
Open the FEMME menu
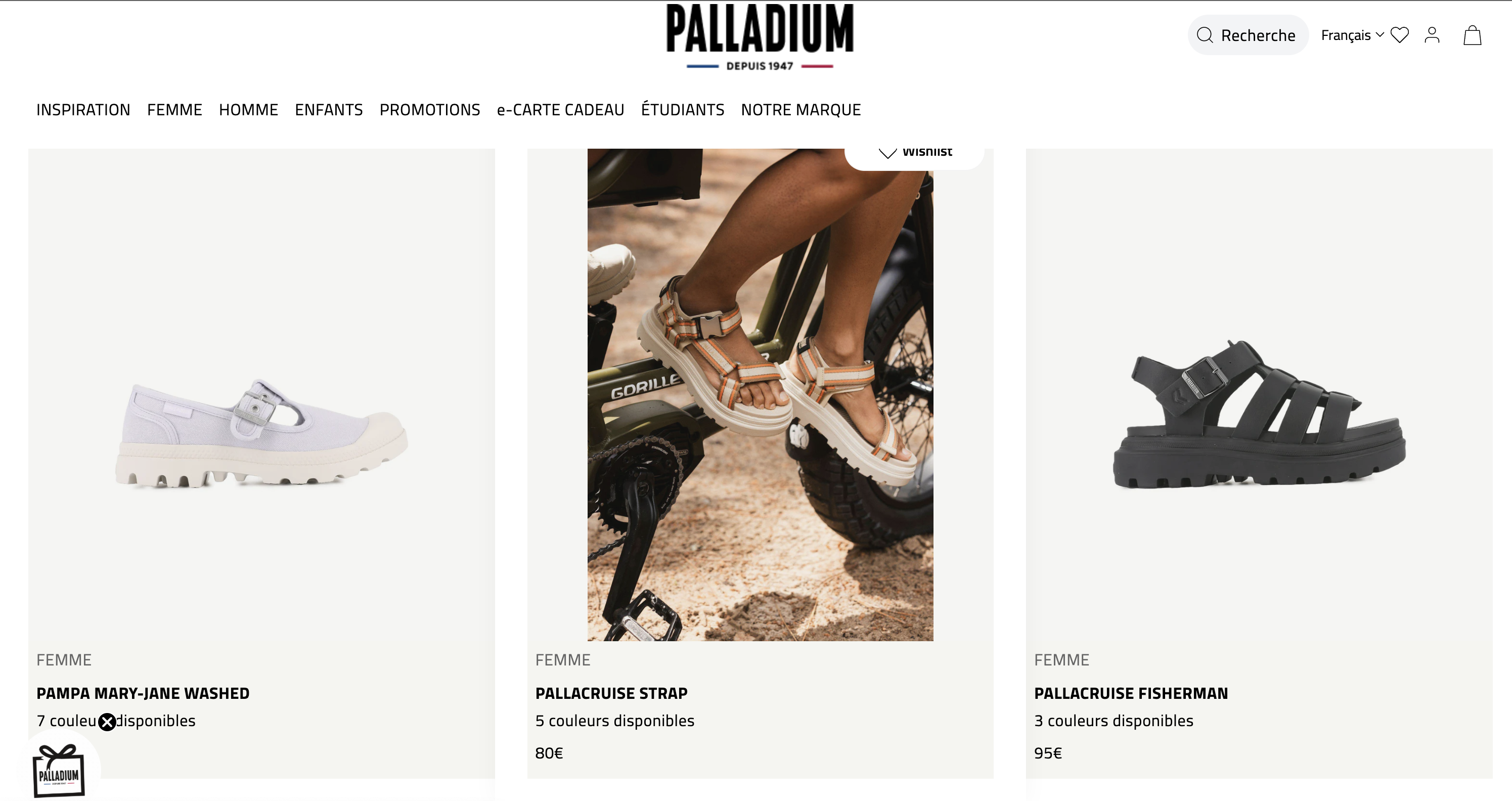coord(174,110)
